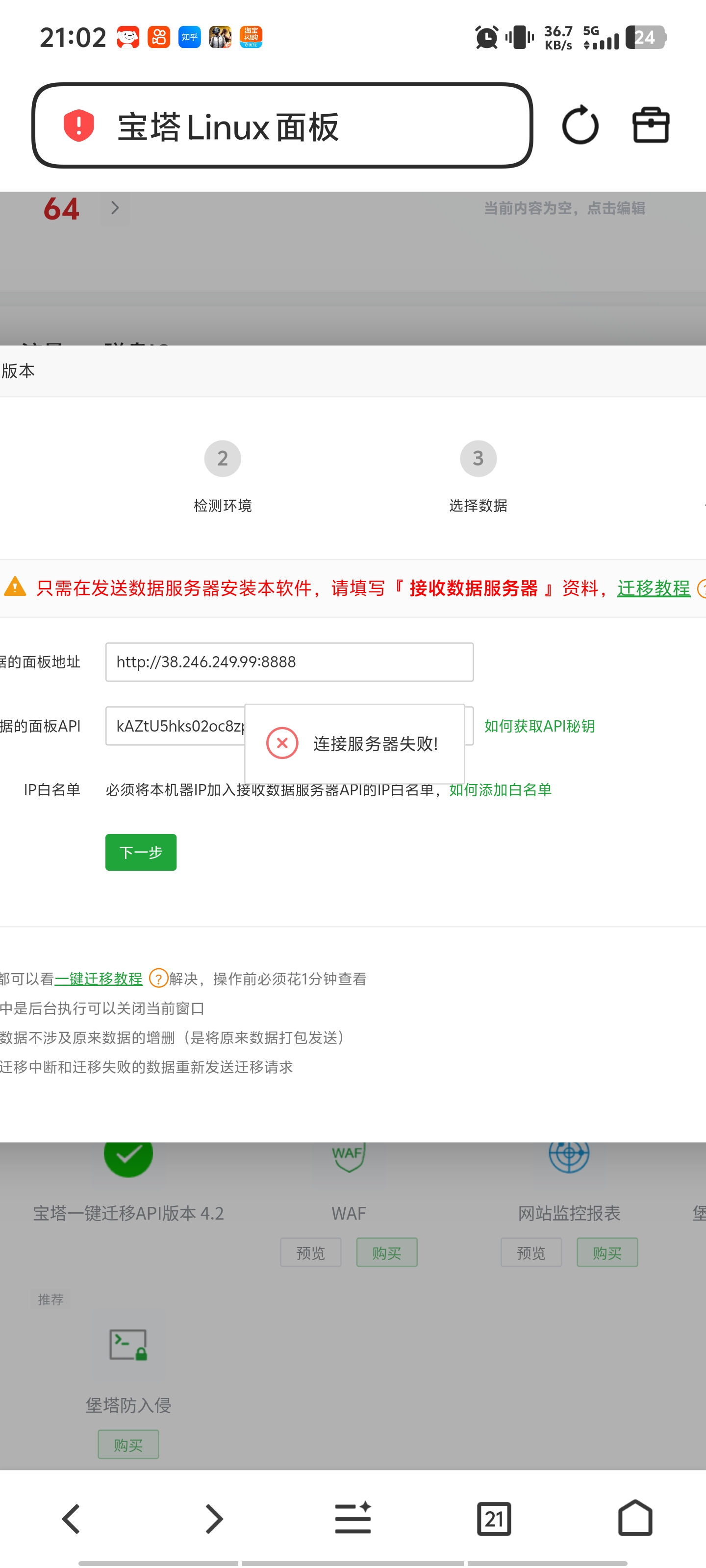Go to the browser home page icon
The width and height of the screenshot is (706, 1568).
[x=635, y=1518]
